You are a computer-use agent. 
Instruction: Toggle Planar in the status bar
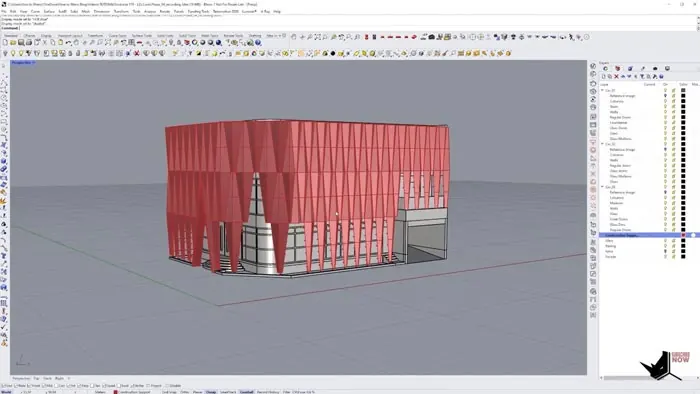(197, 392)
